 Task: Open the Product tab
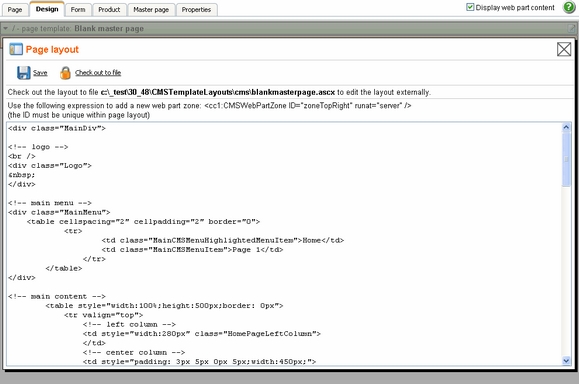coord(109,10)
